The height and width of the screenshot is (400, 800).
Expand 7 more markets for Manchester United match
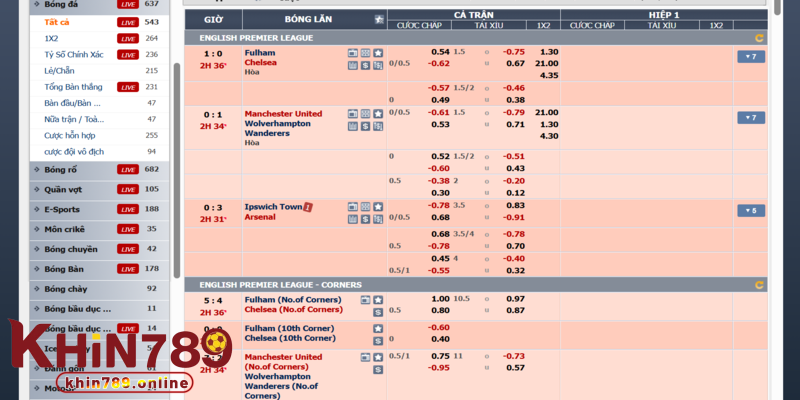click(751, 118)
